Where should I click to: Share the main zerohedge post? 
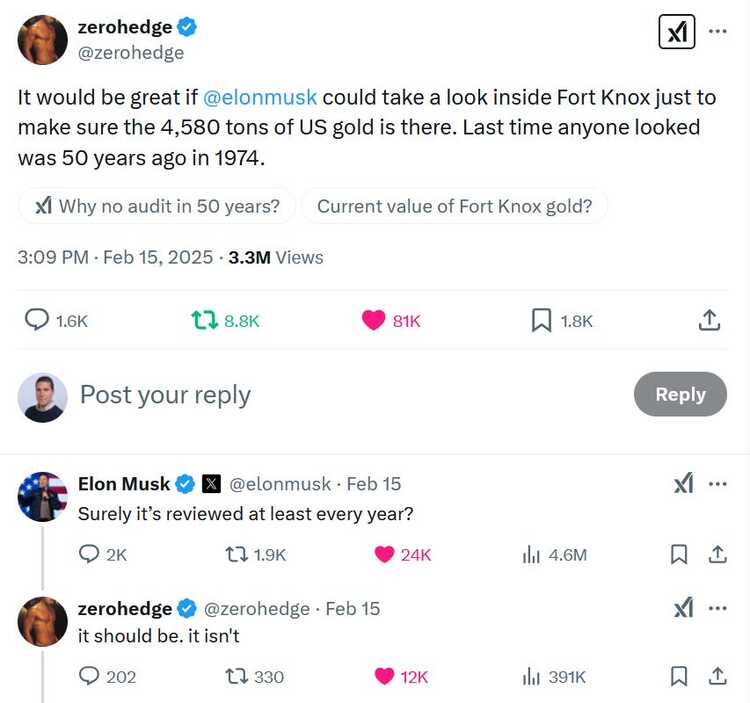point(708,320)
